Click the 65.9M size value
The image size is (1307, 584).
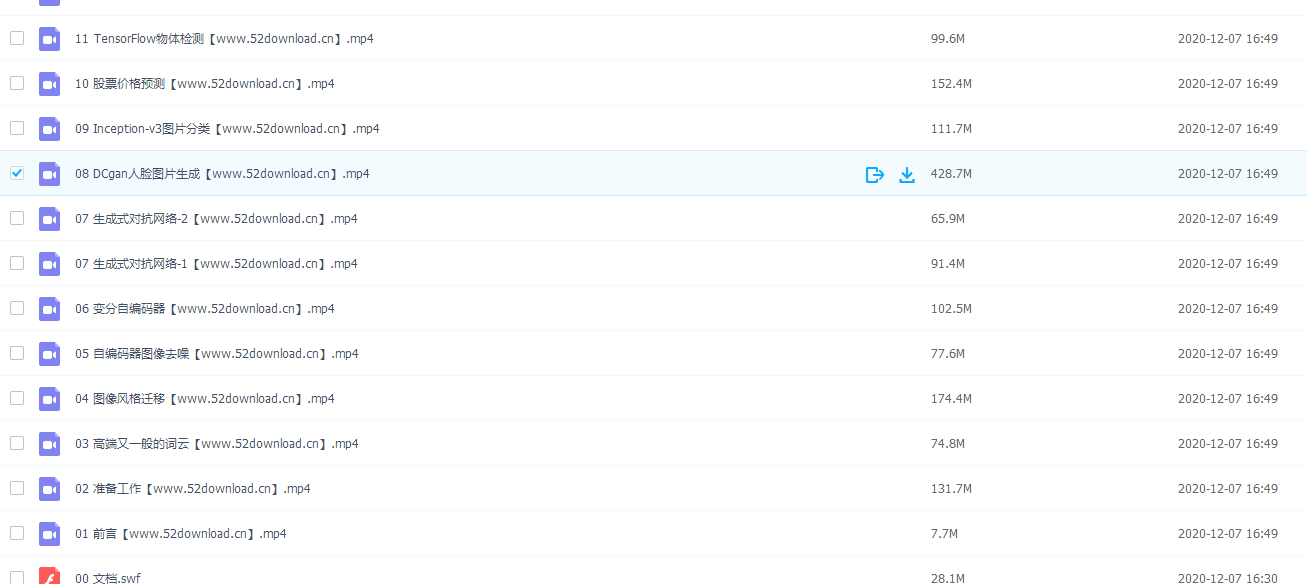point(948,219)
